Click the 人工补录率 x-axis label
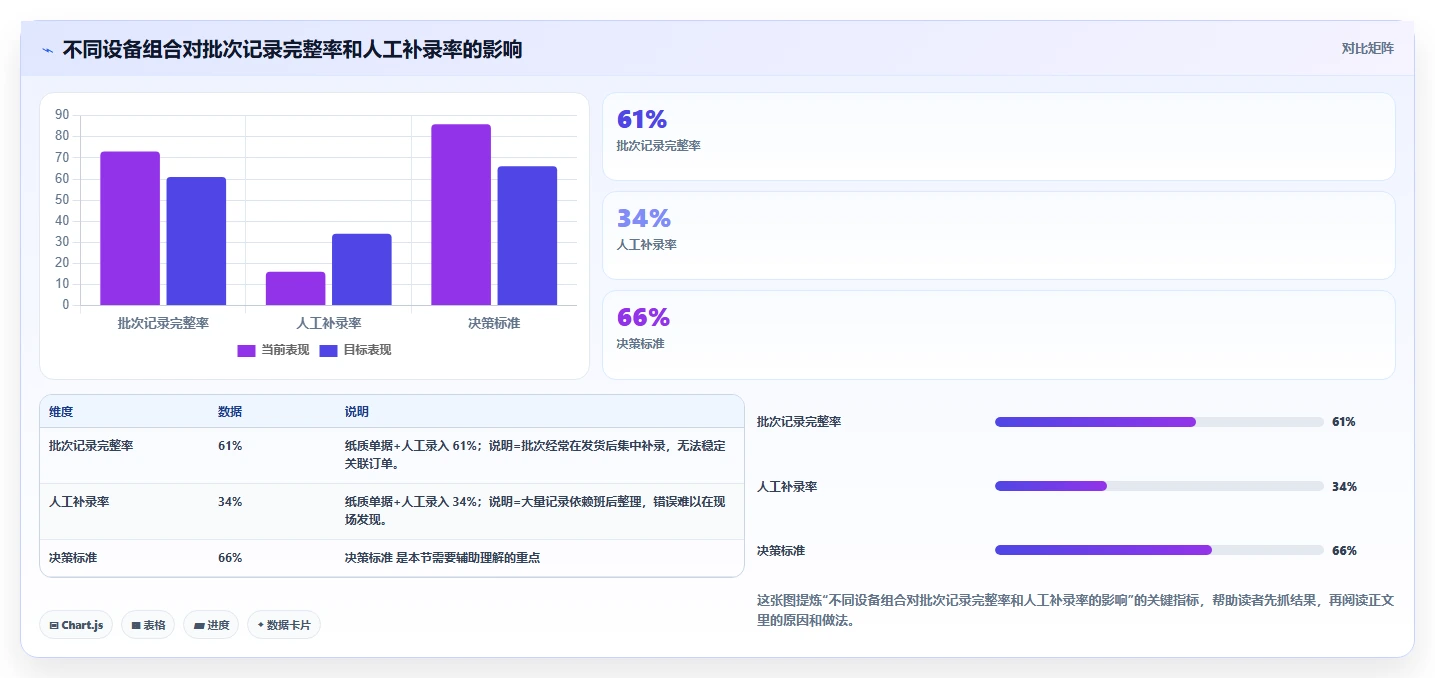This screenshot has height=678, width=1435. pyautogui.click(x=329, y=323)
